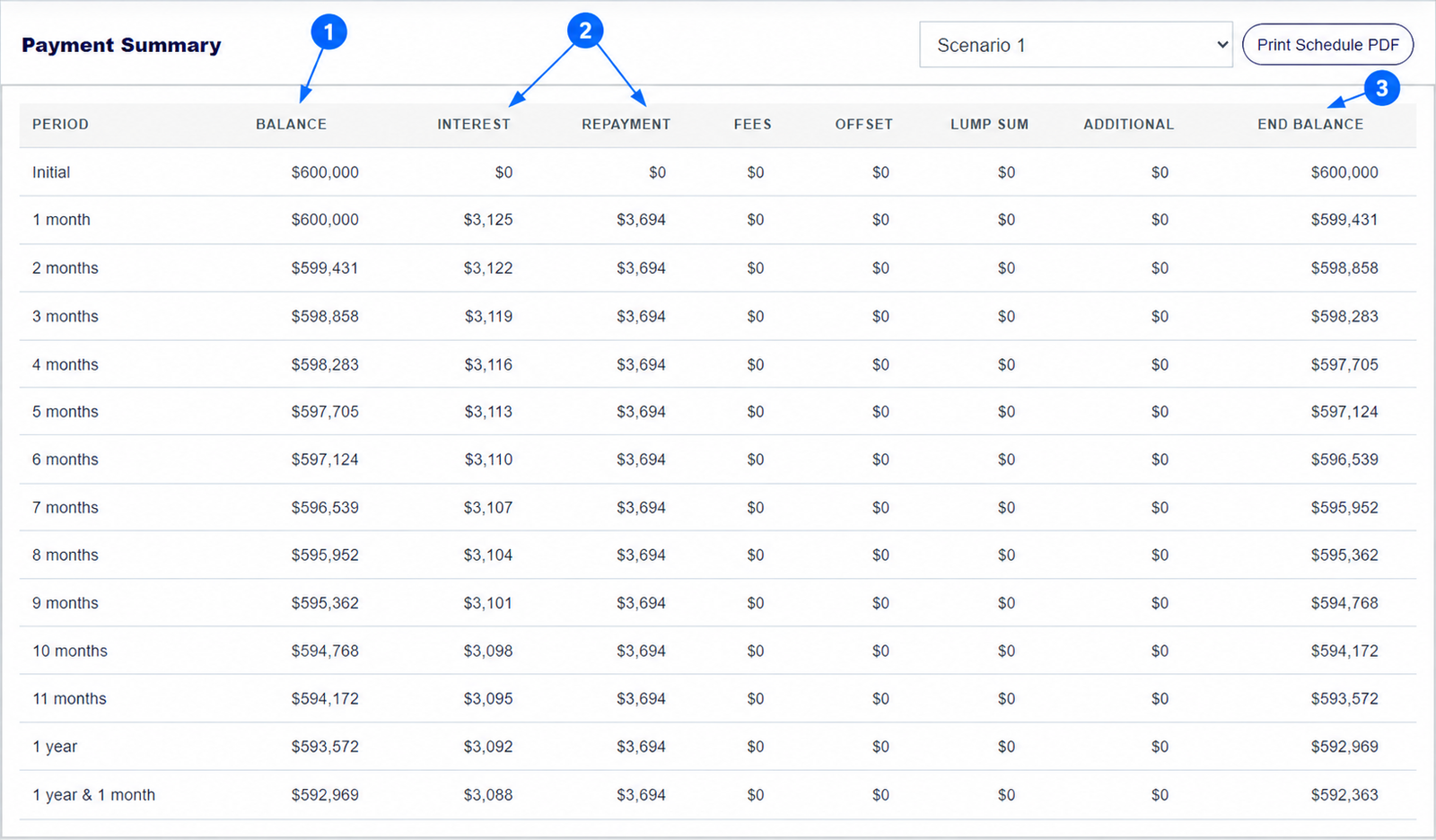Select the OFFSET column header
This screenshot has width=1436, height=840.
click(863, 124)
